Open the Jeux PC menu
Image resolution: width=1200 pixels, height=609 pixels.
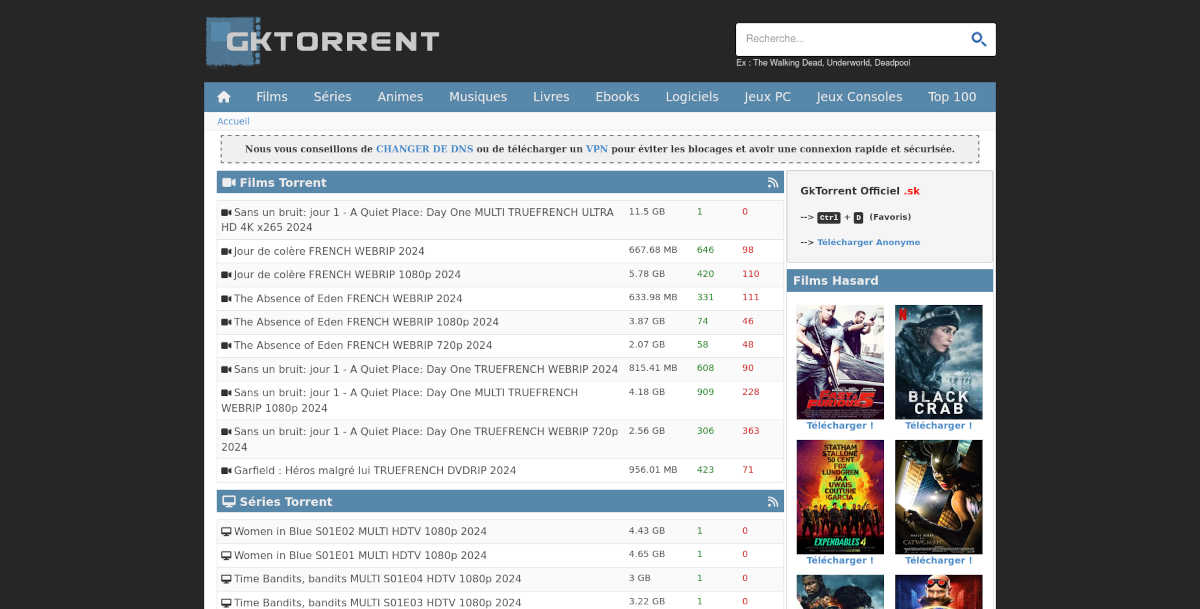tap(767, 97)
